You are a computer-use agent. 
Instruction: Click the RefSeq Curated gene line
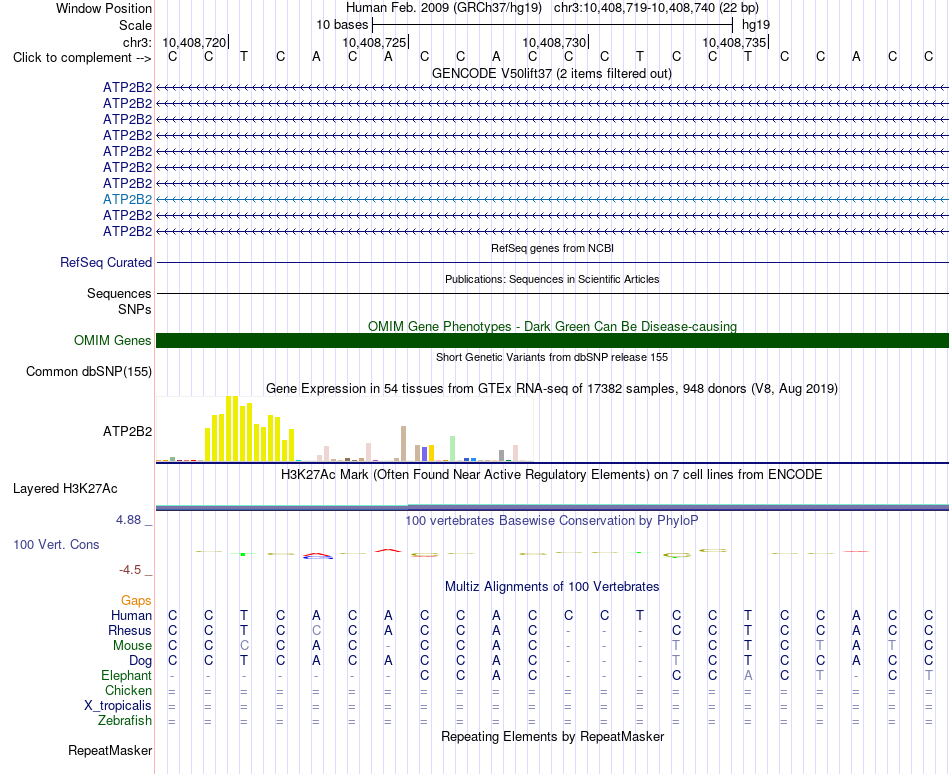coord(552,262)
